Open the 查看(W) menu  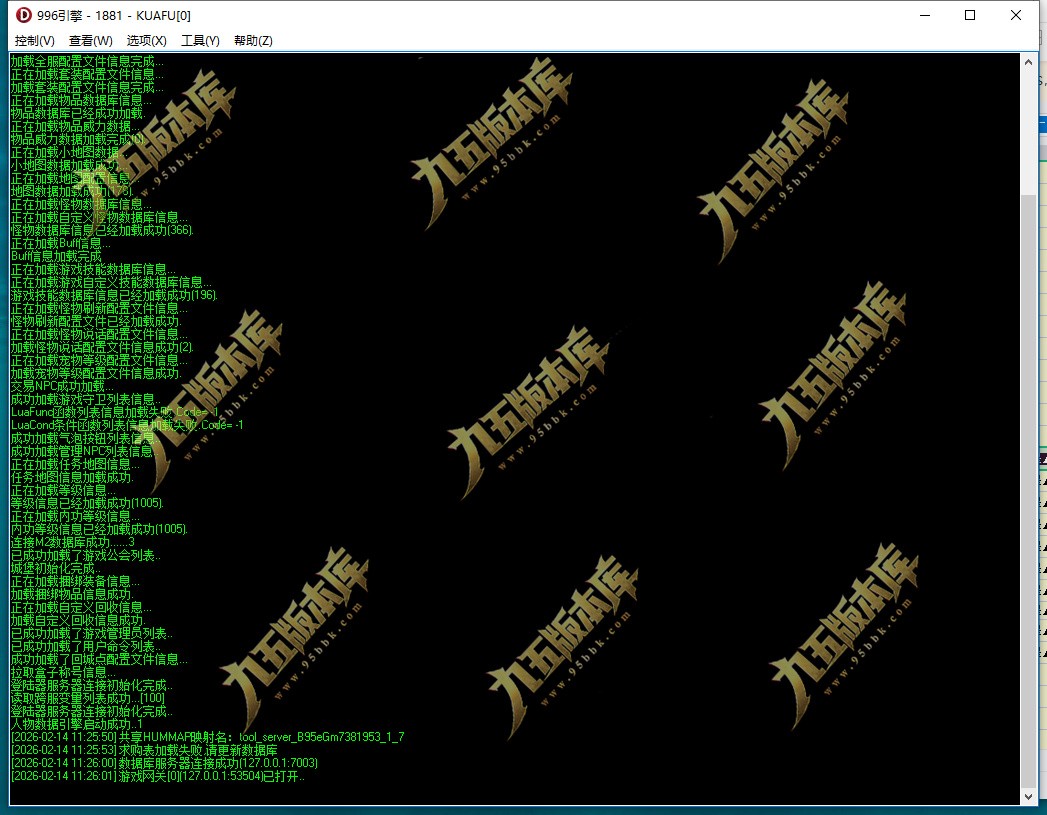coord(91,41)
